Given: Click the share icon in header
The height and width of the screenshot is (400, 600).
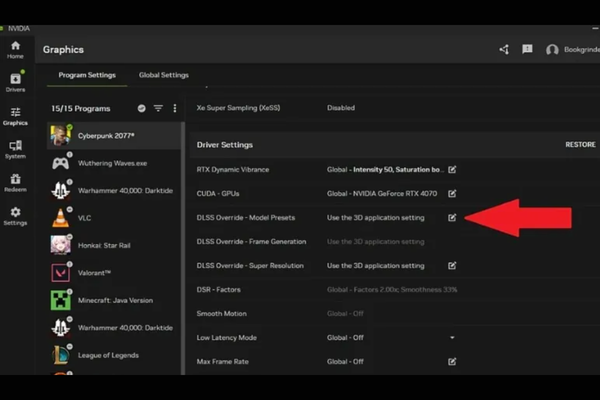Looking at the screenshot, I should click(504, 49).
